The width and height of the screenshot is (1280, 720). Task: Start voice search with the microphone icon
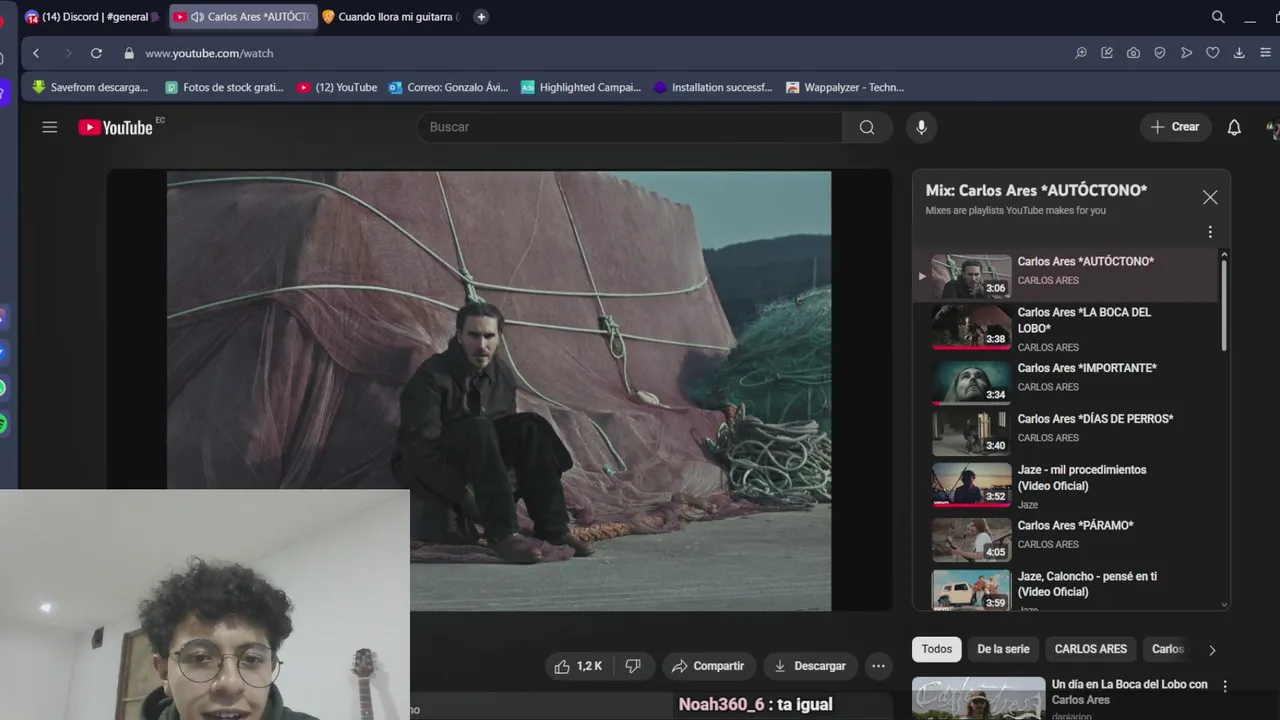coord(921,127)
